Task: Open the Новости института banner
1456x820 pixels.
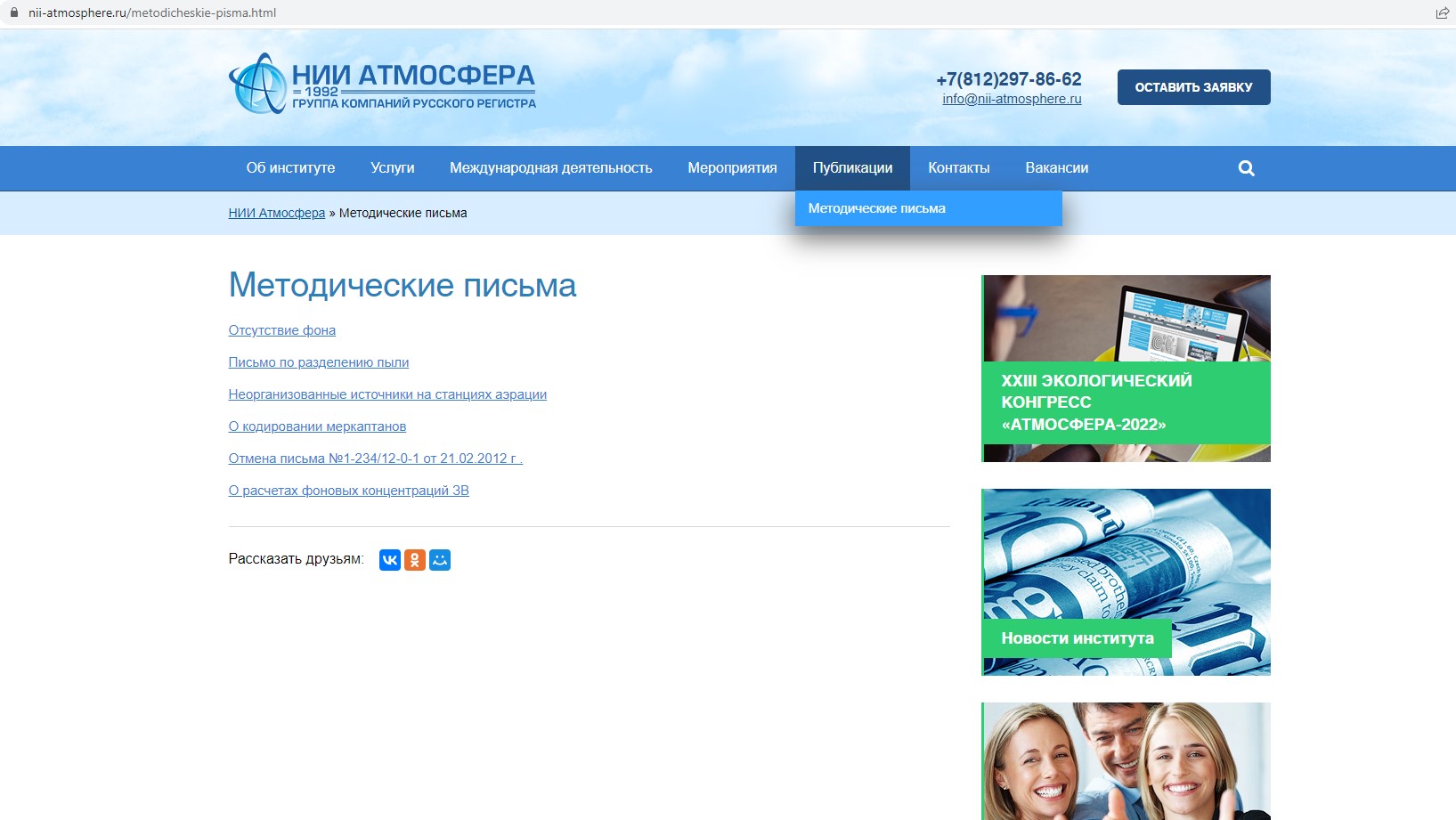Action: pos(1126,582)
